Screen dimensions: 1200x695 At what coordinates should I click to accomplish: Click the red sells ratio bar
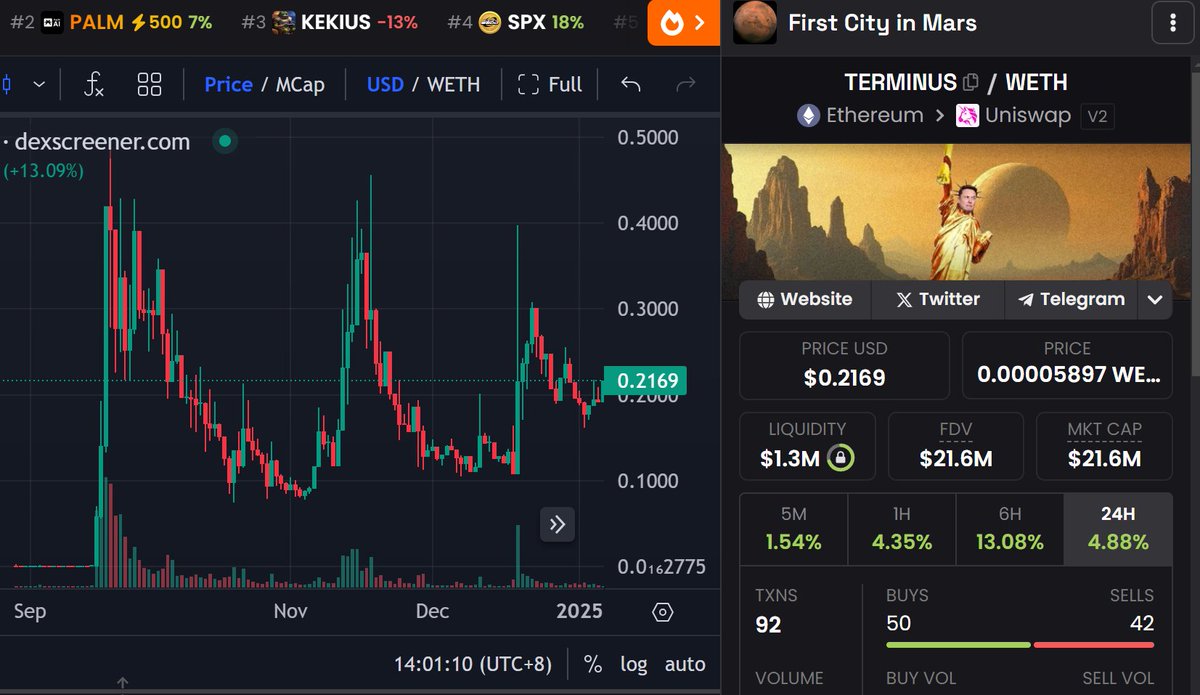[1094, 645]
